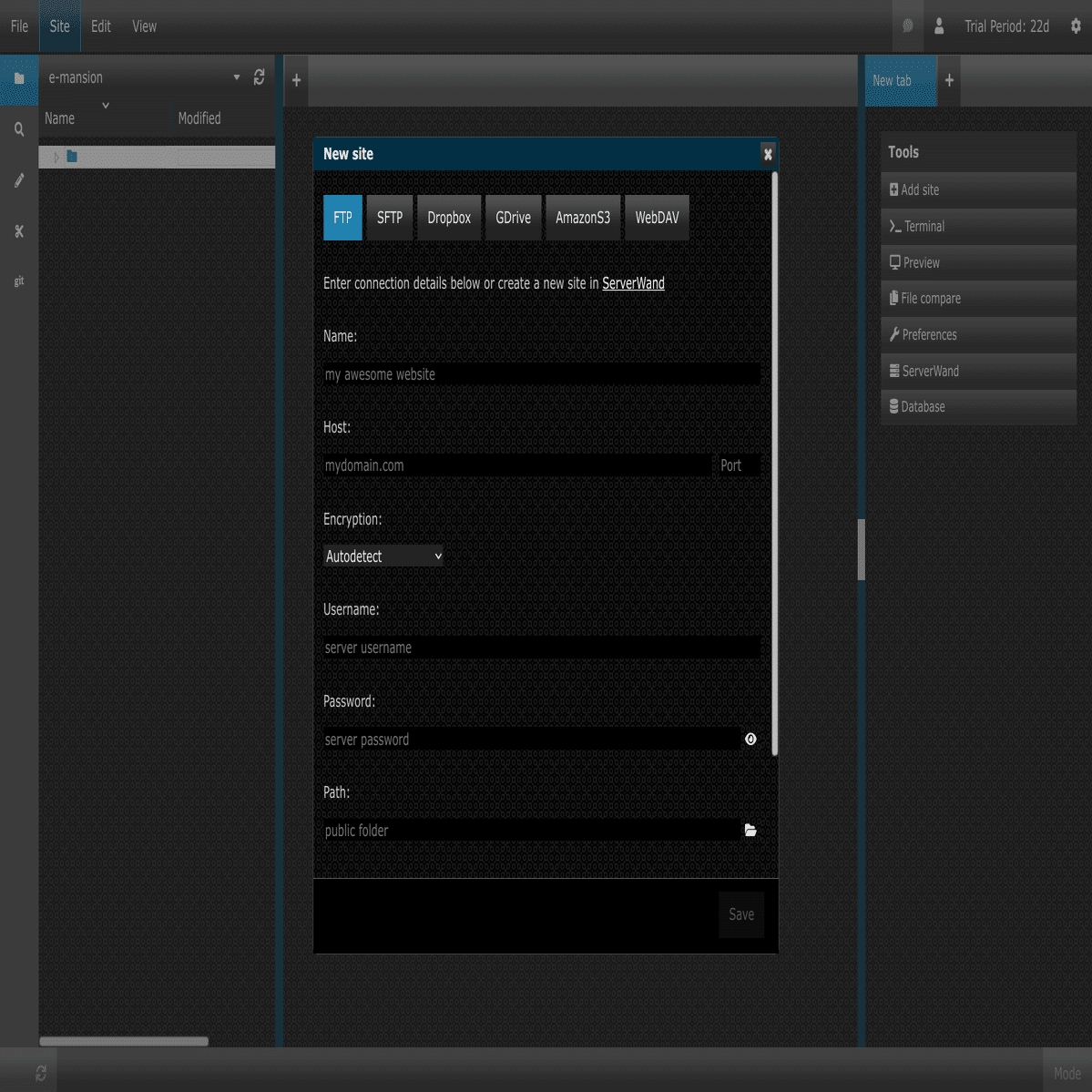1092x1092 pixels.
Task: Open the scissors snippets icon in sidebar
Action: (19, 231)
